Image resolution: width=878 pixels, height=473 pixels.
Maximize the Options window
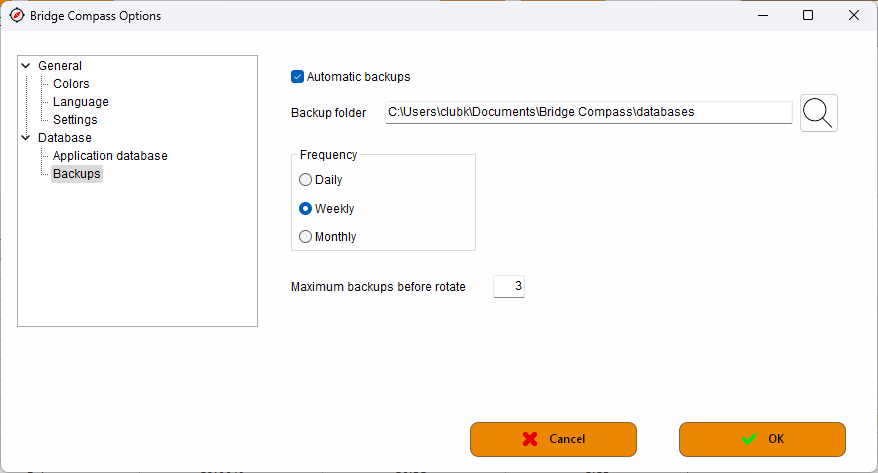pos(807,15)
